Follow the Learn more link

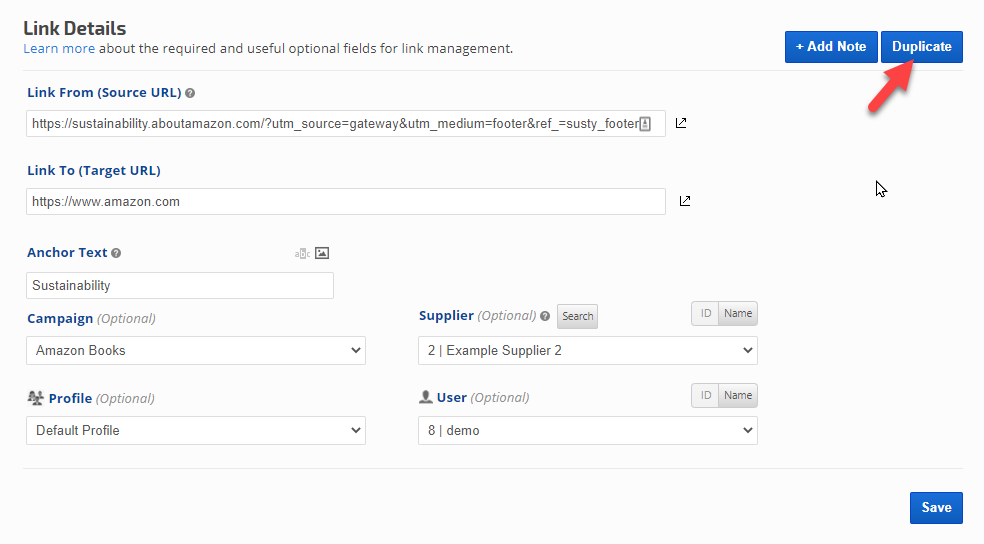pos(59,48)
